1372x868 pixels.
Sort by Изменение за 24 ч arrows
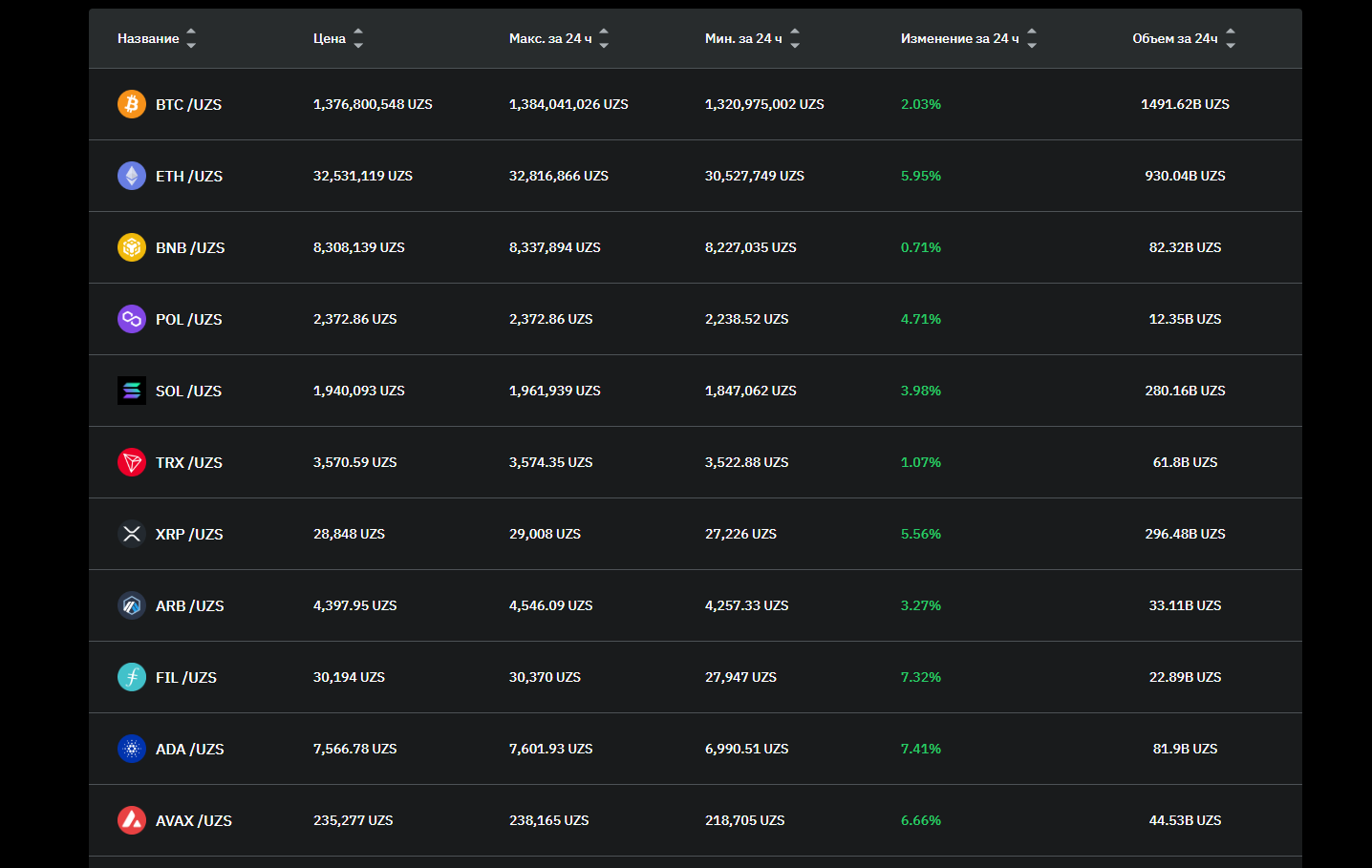(x=1032, y=38)
